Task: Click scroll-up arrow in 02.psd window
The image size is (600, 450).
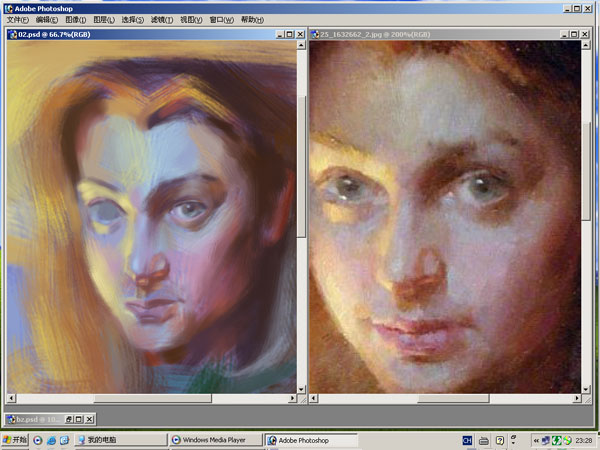Action: click(x=302, y=45)
